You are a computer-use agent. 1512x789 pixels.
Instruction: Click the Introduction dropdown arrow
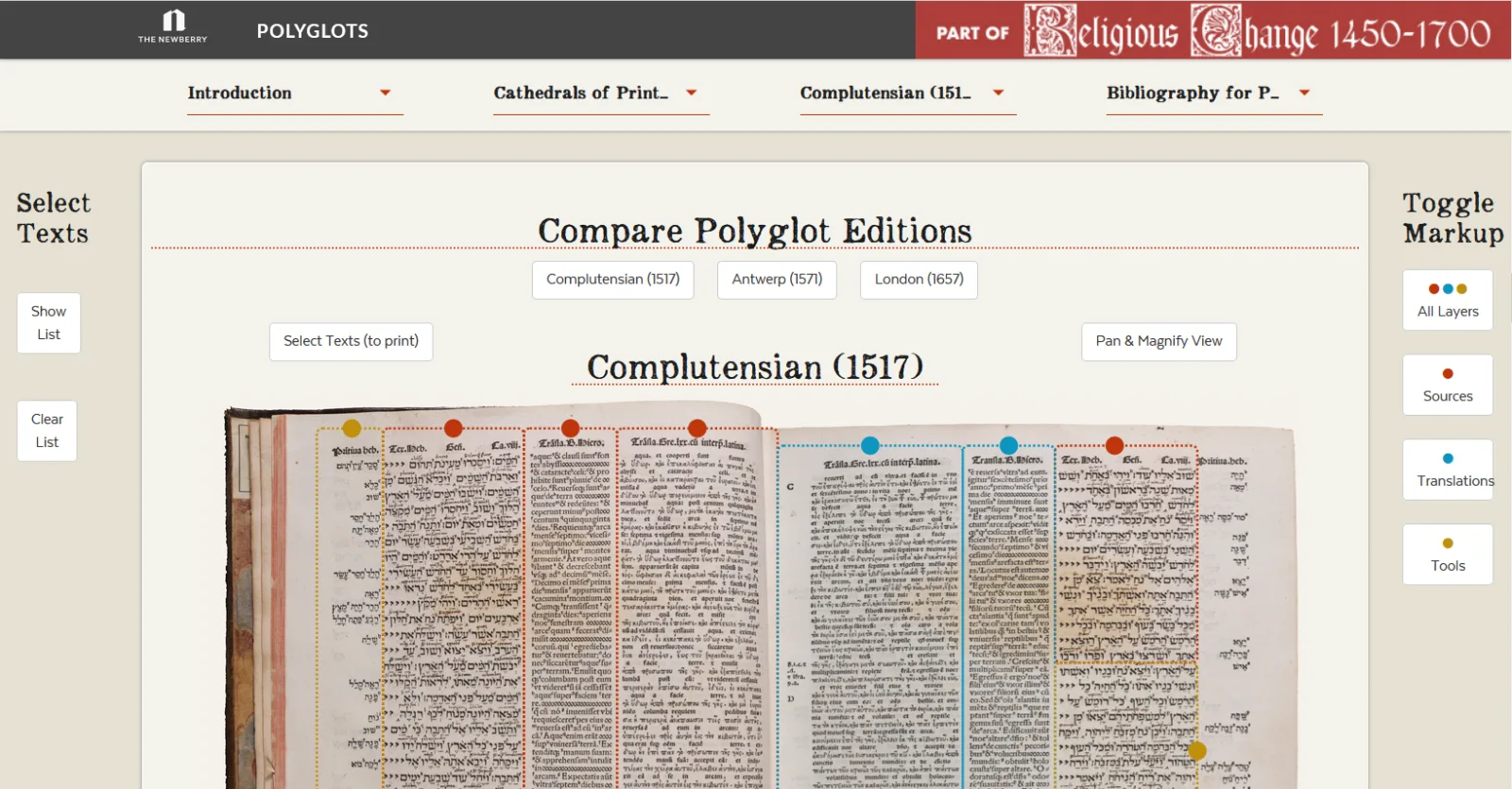(386, 93)
